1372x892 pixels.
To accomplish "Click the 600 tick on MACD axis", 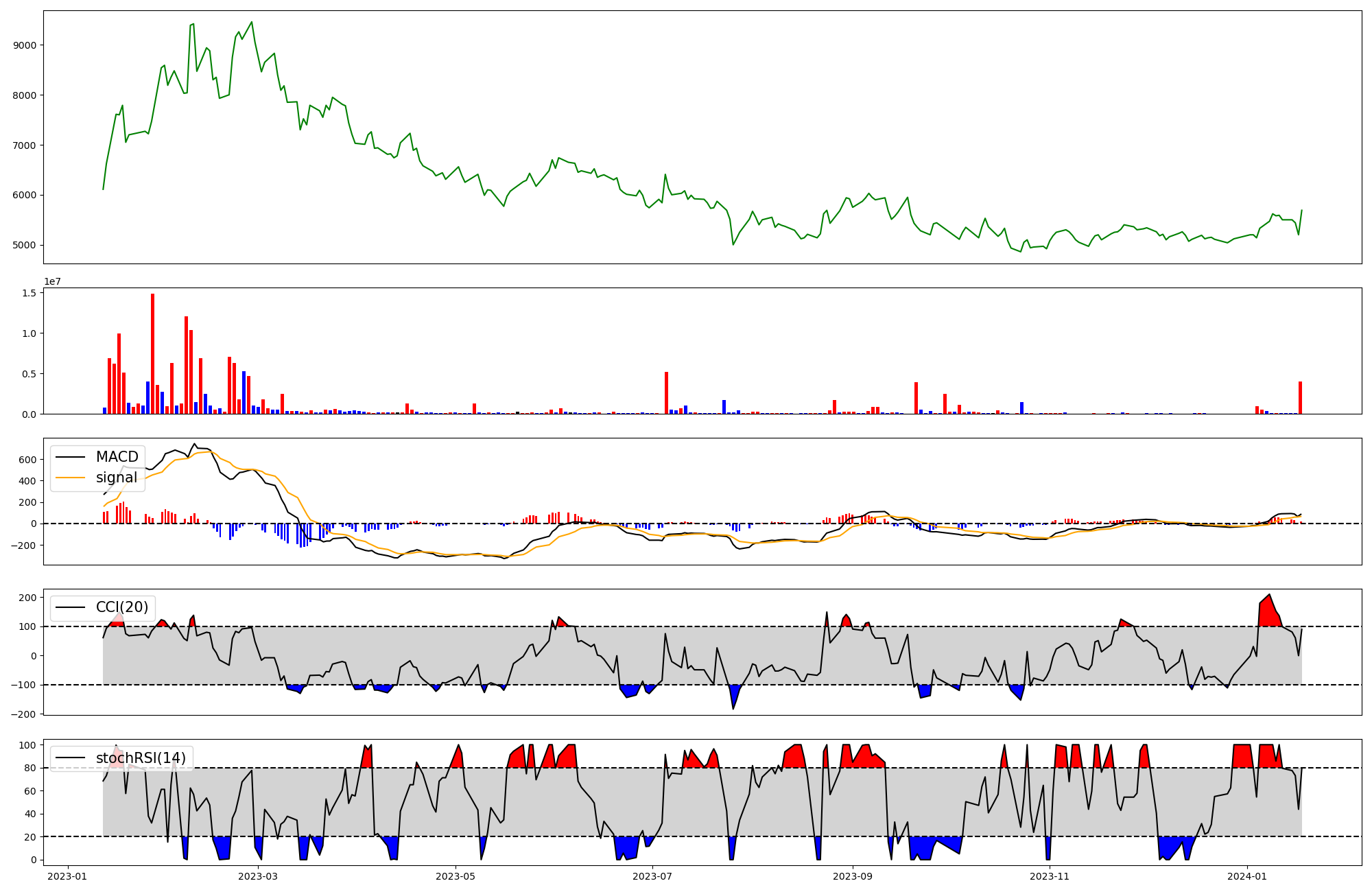I will [x=29, y=460].
